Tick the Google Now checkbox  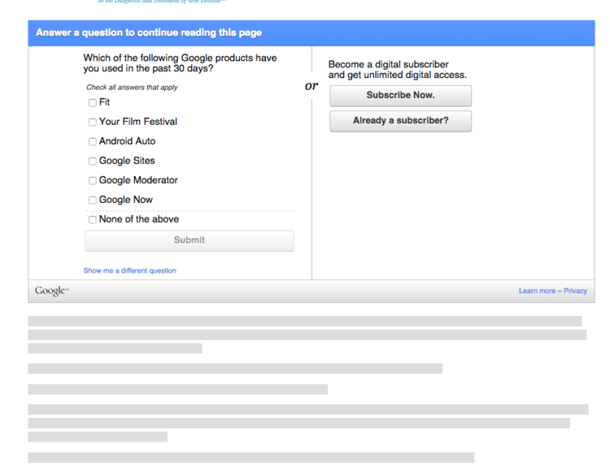click(x=92, y=200)
